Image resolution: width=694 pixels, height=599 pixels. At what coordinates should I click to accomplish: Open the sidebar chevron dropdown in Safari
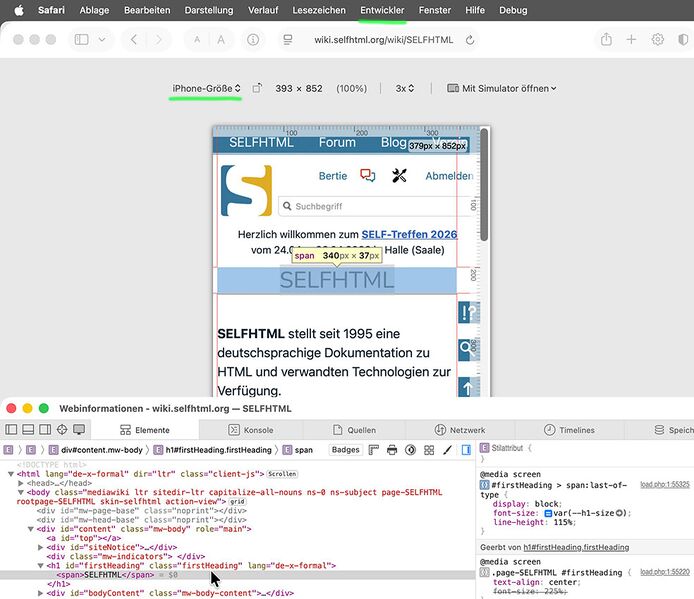click(102, 40)
